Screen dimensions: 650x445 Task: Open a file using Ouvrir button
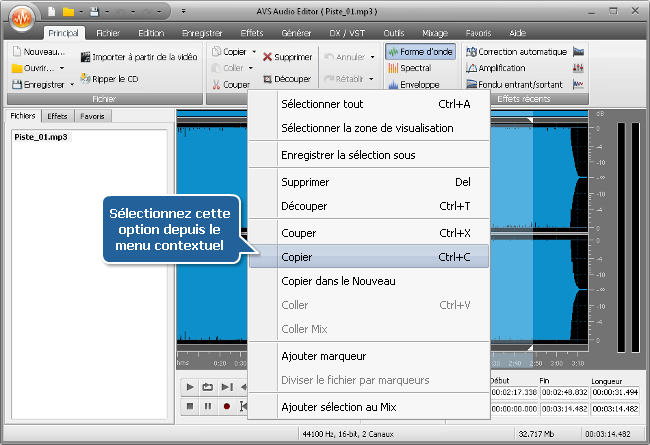pos(33,68)
